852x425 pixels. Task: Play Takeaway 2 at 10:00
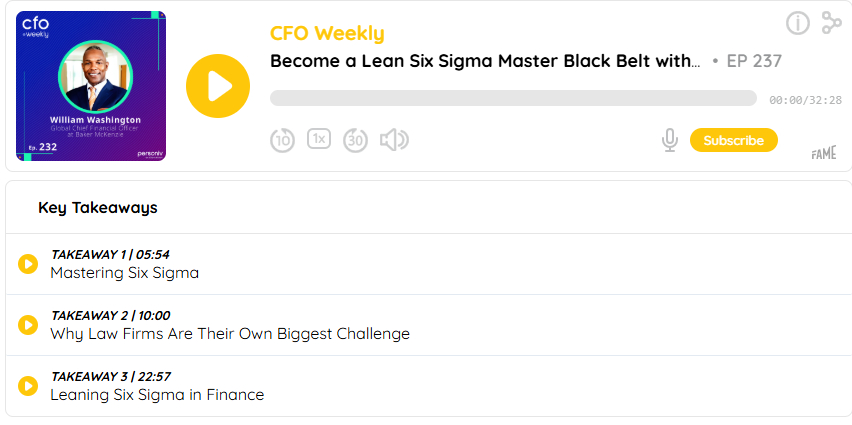pos(28,325)
